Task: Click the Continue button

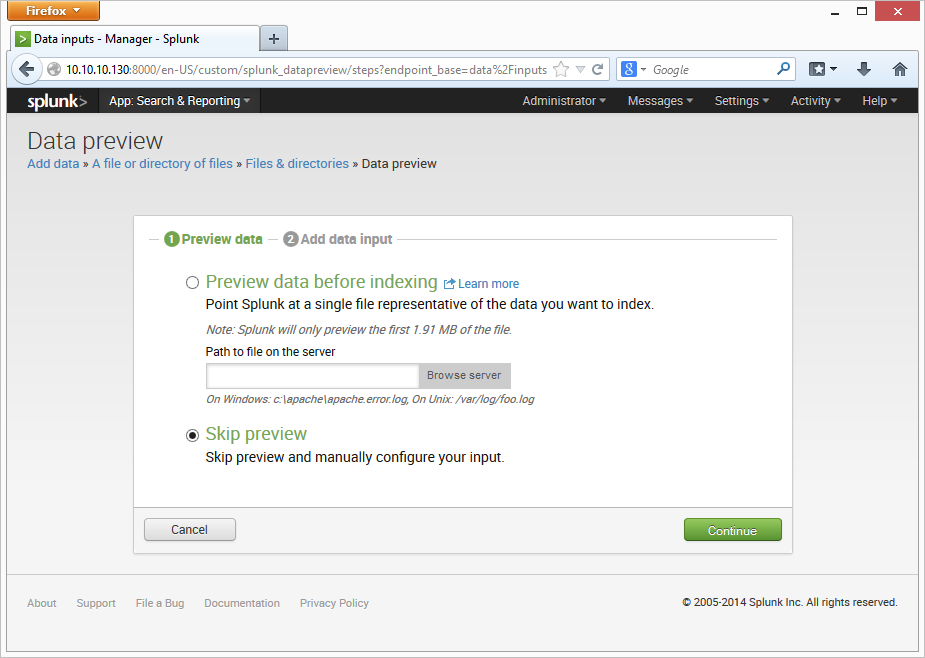Action: 733,530
